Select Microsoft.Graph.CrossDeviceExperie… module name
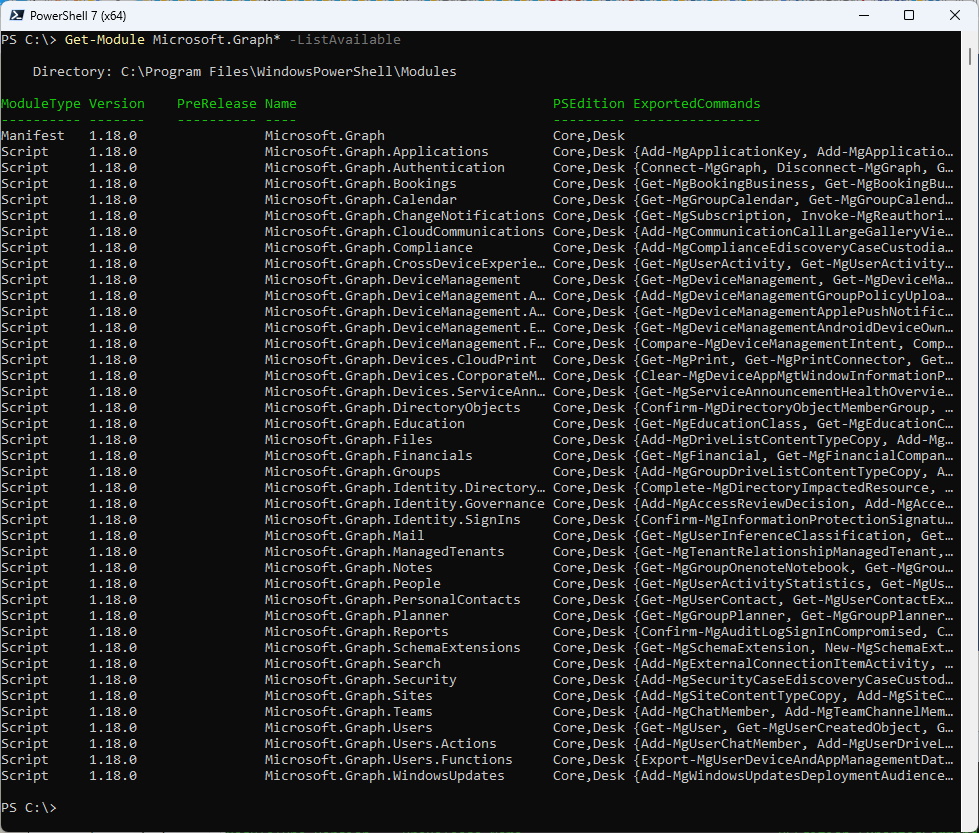 coord(405,264)
